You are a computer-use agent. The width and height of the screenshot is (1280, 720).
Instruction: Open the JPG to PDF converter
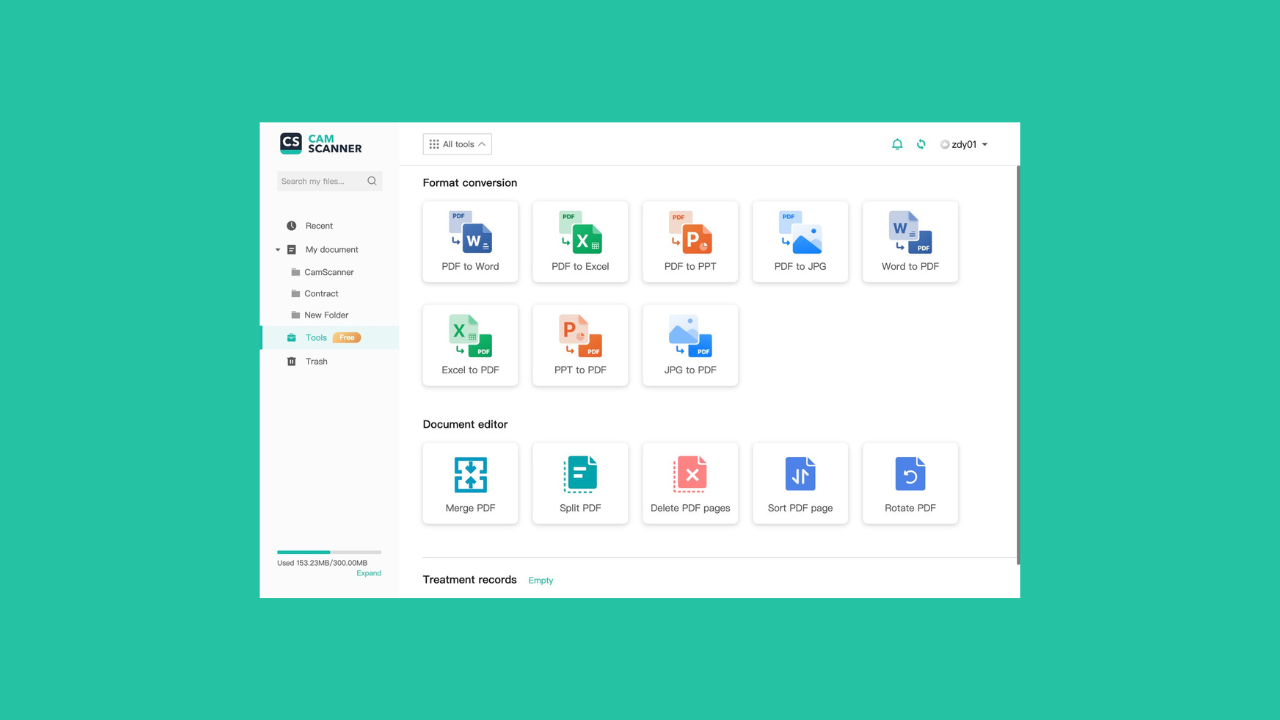690,345
